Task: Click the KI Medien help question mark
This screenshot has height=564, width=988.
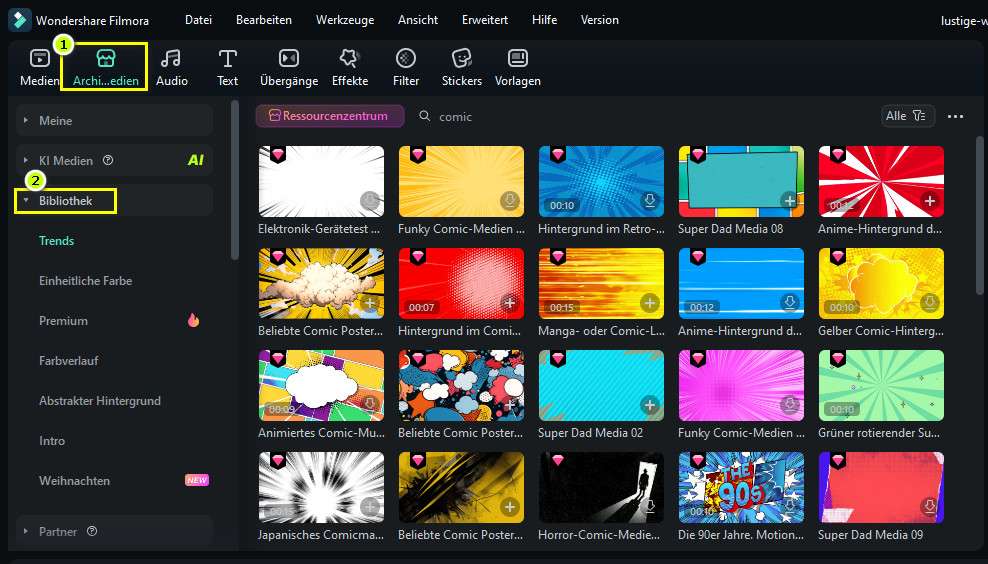Action: [108, 160]
